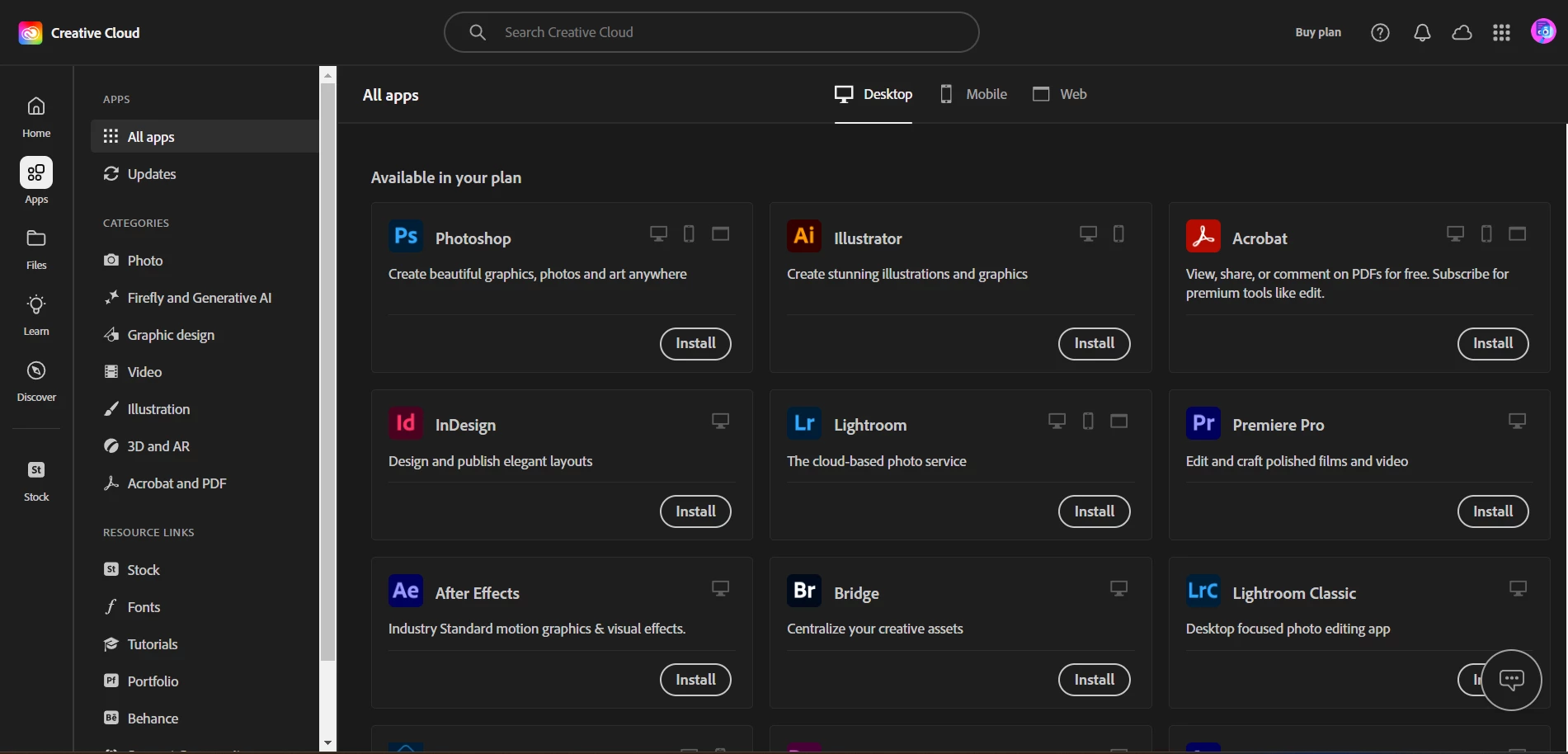This screenshot has width=1568, height=754.
Task: Open Discover in the left rail
Action: point(36,381)
